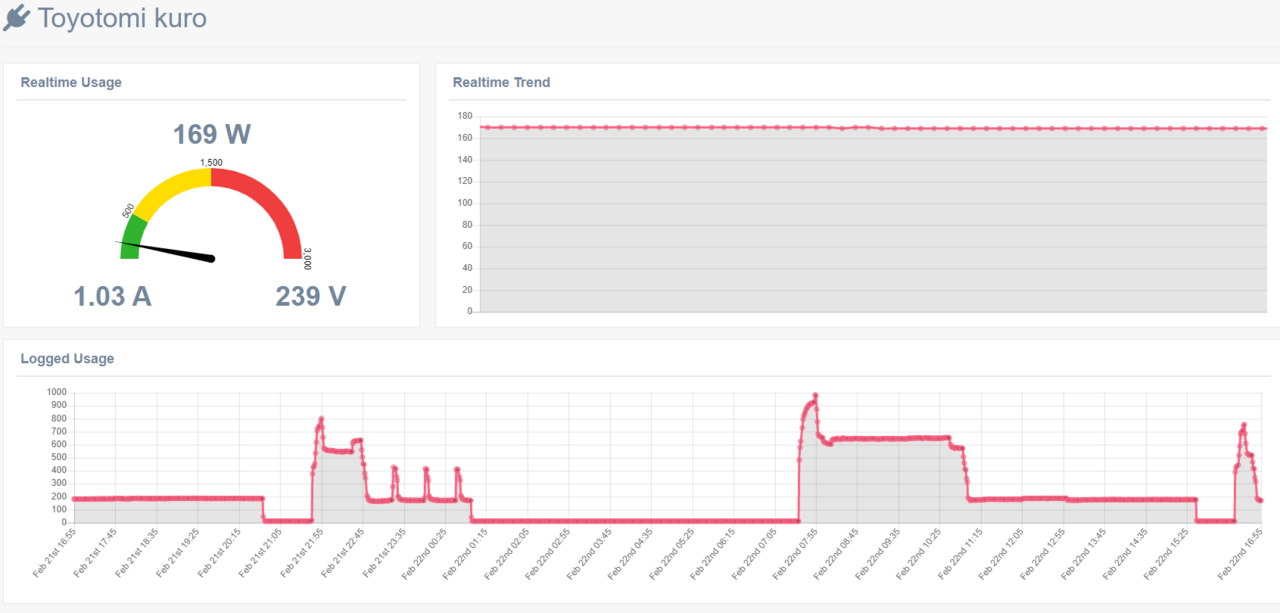
Task: Click 900 on the Logged Usage axis
Action: tap(59, 406)
